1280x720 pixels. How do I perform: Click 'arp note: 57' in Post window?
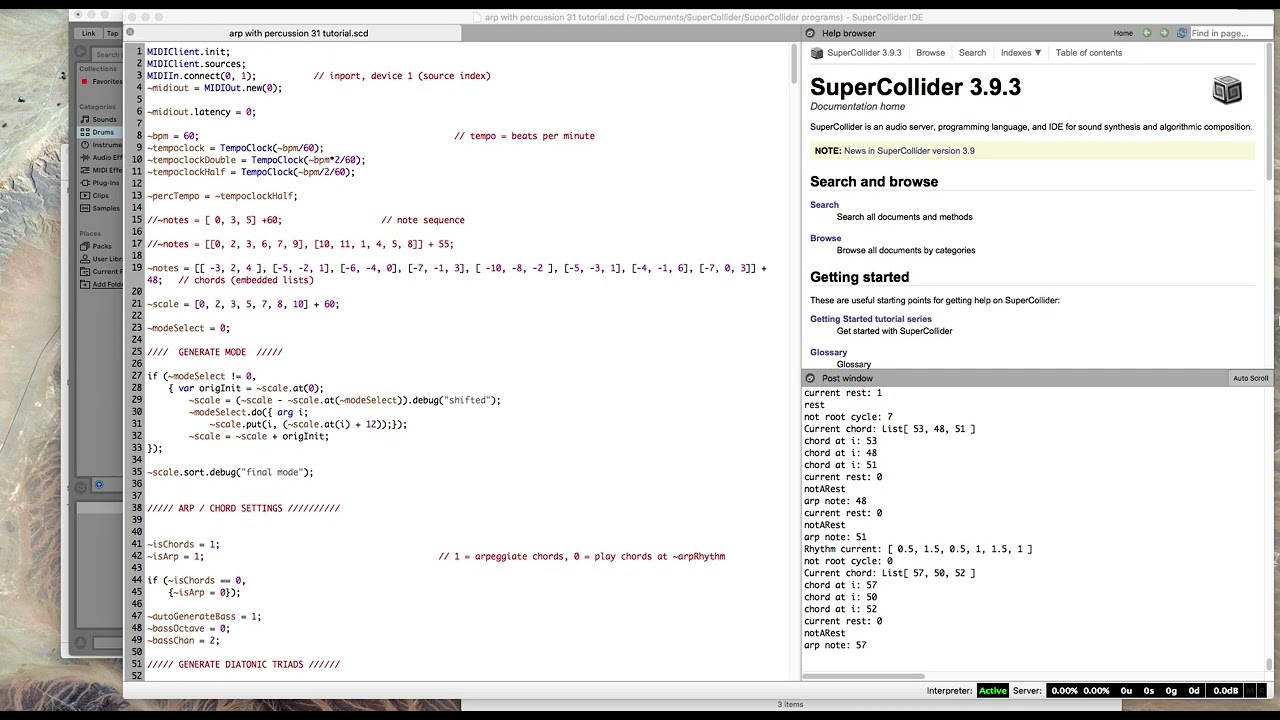(835, 645)
